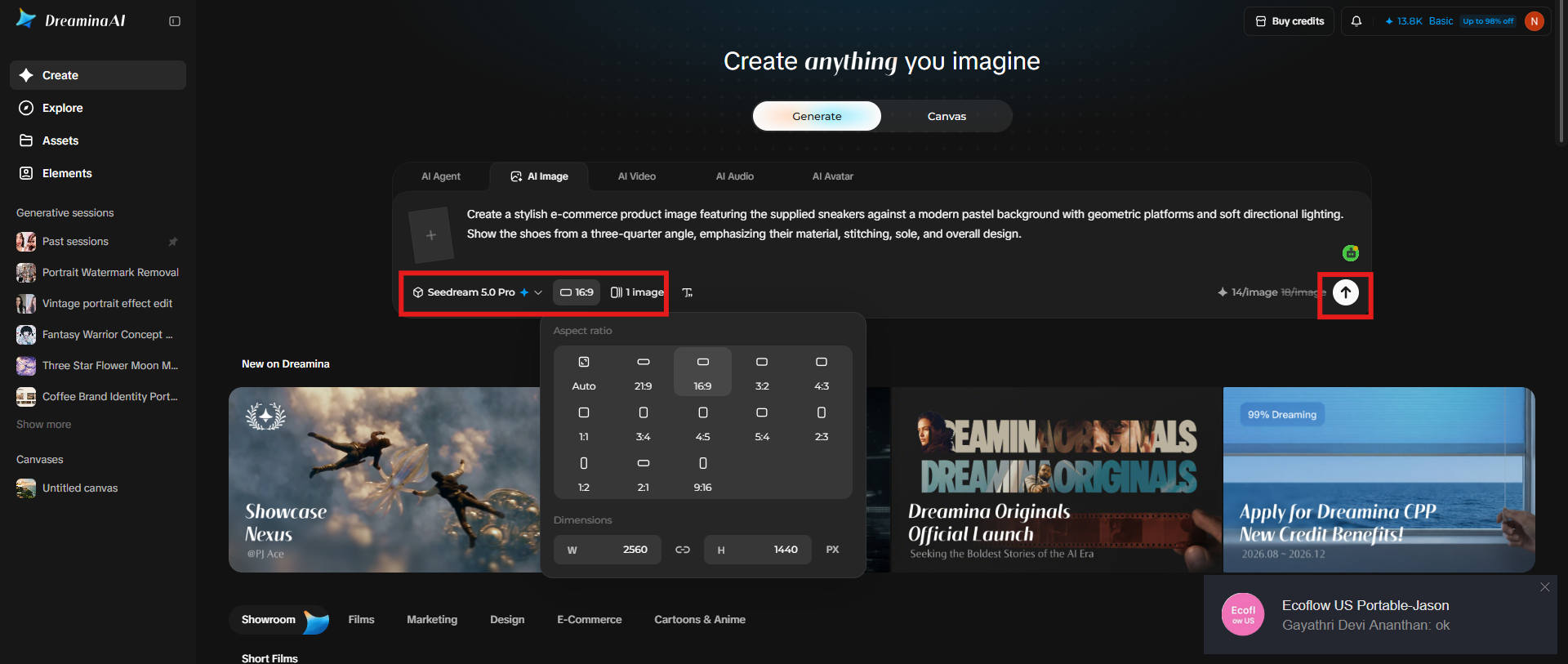
Task: Open the E-Commerce showroom category
Action: [590, 620]
